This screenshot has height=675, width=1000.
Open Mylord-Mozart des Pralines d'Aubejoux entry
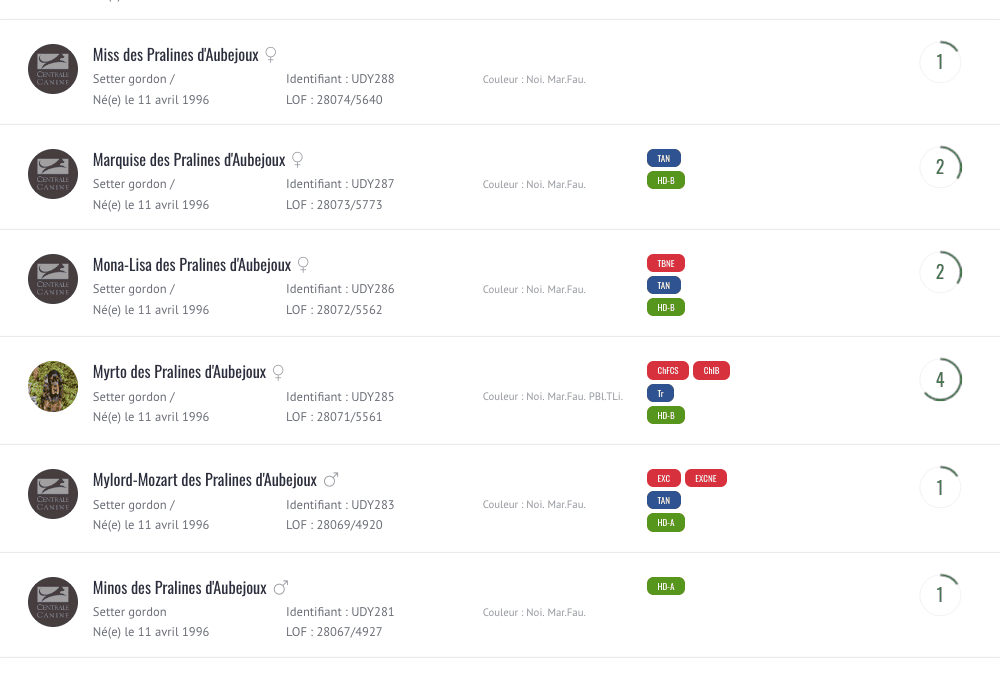pos(205,480)
